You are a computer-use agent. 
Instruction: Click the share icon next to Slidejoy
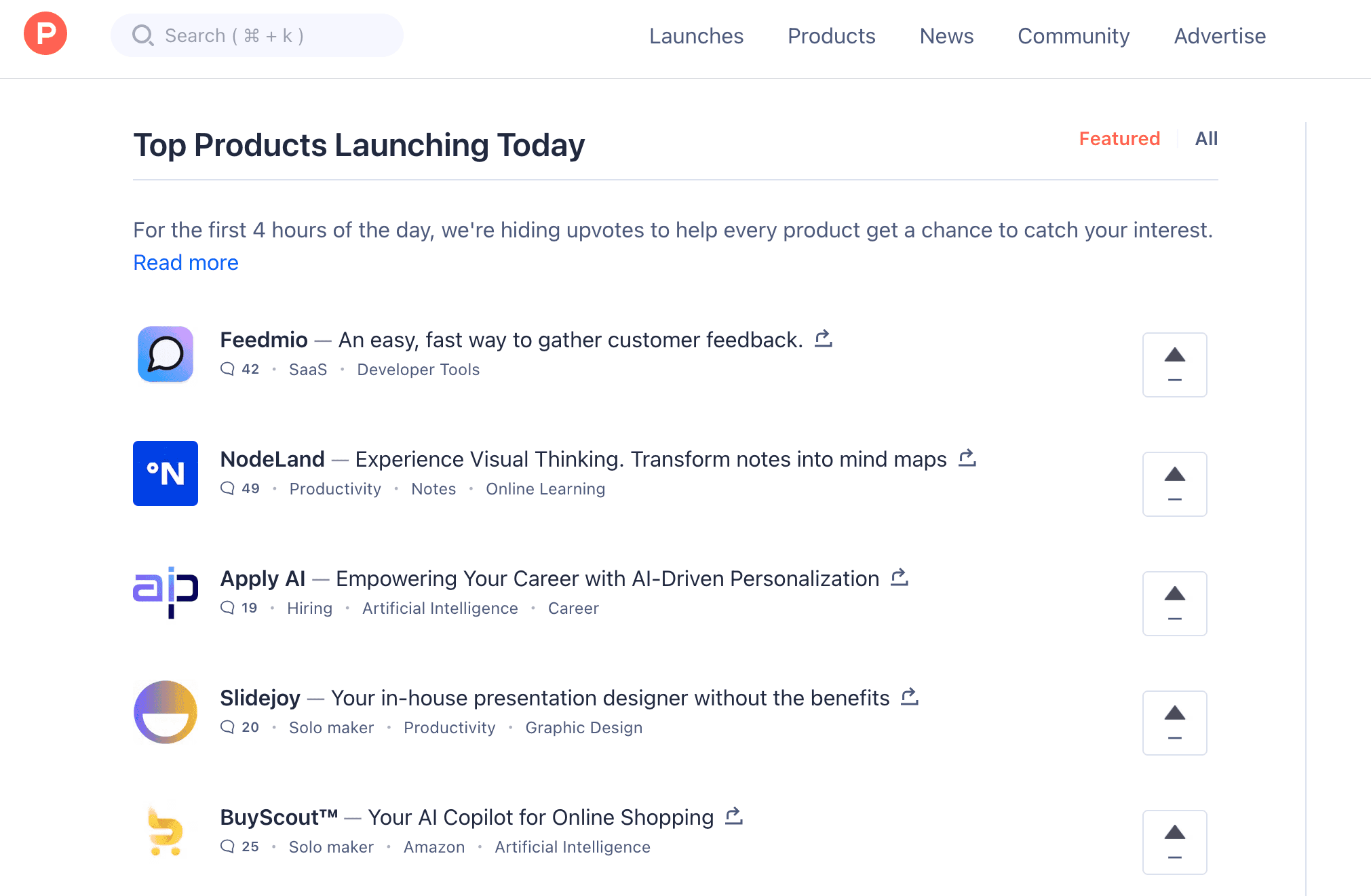pos(910,697)
